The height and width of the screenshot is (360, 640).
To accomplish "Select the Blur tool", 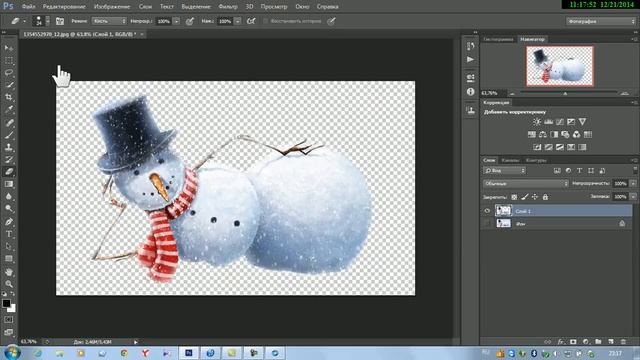I will coord(9,196).
